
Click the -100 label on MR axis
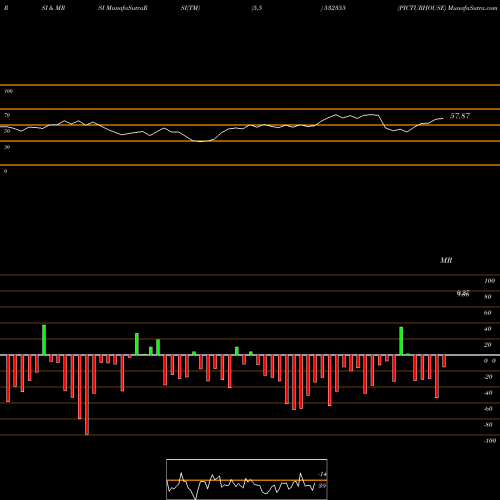click(490, 441)
